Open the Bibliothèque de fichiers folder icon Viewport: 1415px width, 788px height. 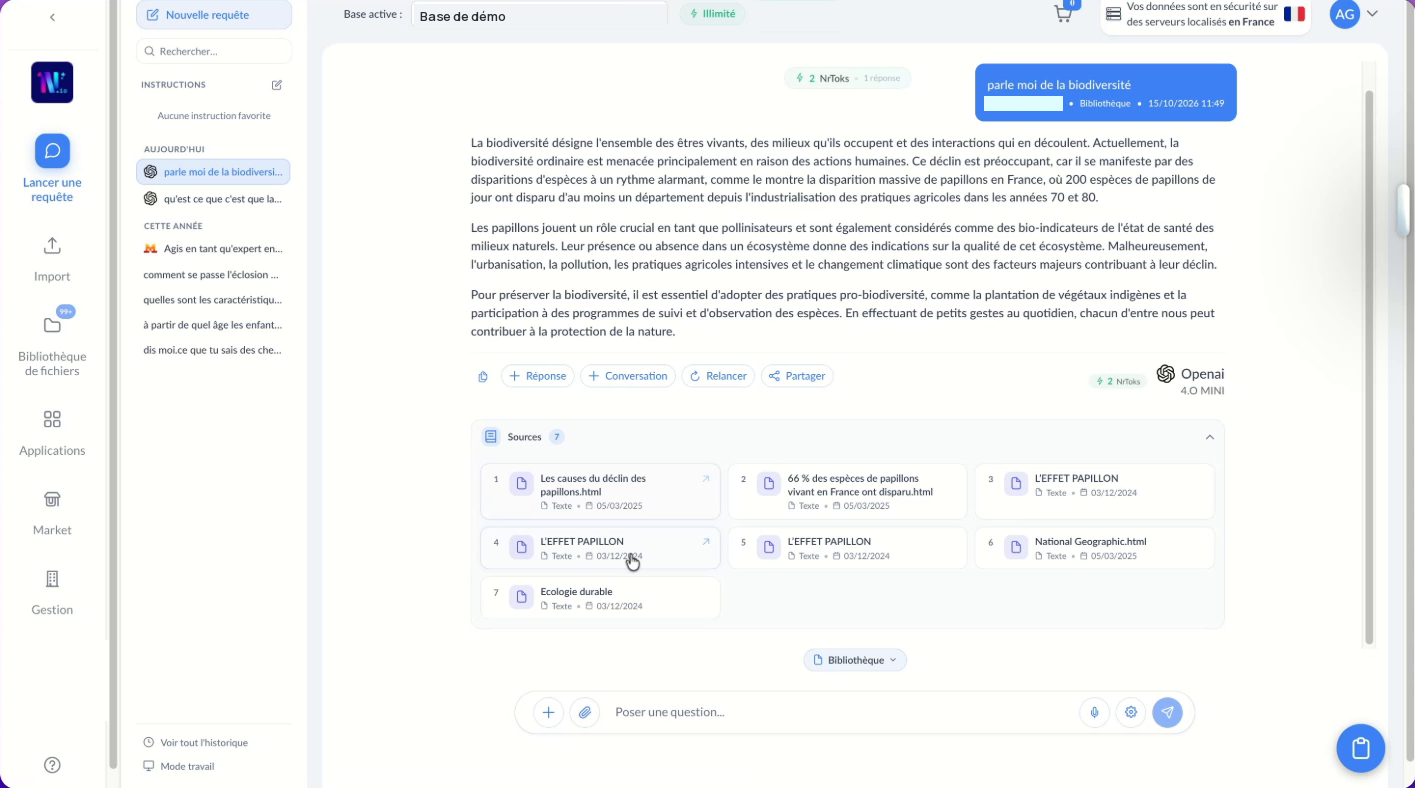pos(52,325)
